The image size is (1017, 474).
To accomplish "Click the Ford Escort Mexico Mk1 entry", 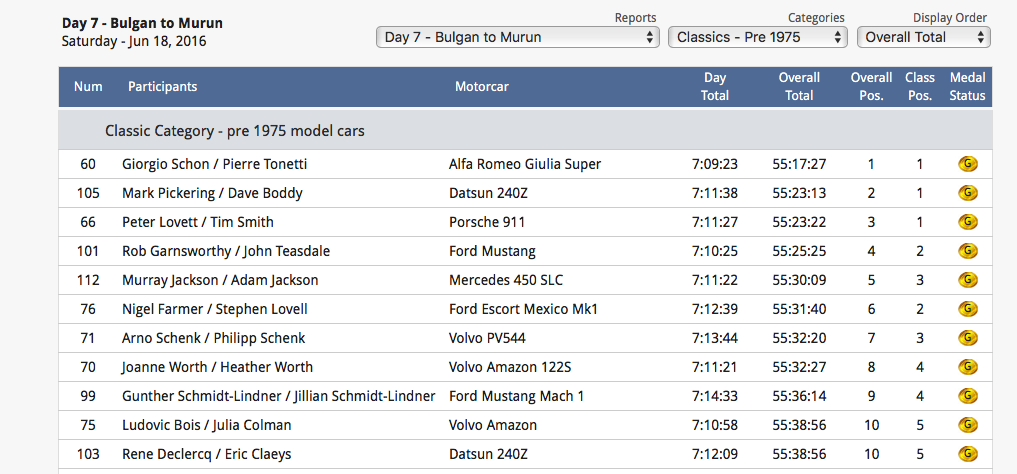I will [523, 309].
